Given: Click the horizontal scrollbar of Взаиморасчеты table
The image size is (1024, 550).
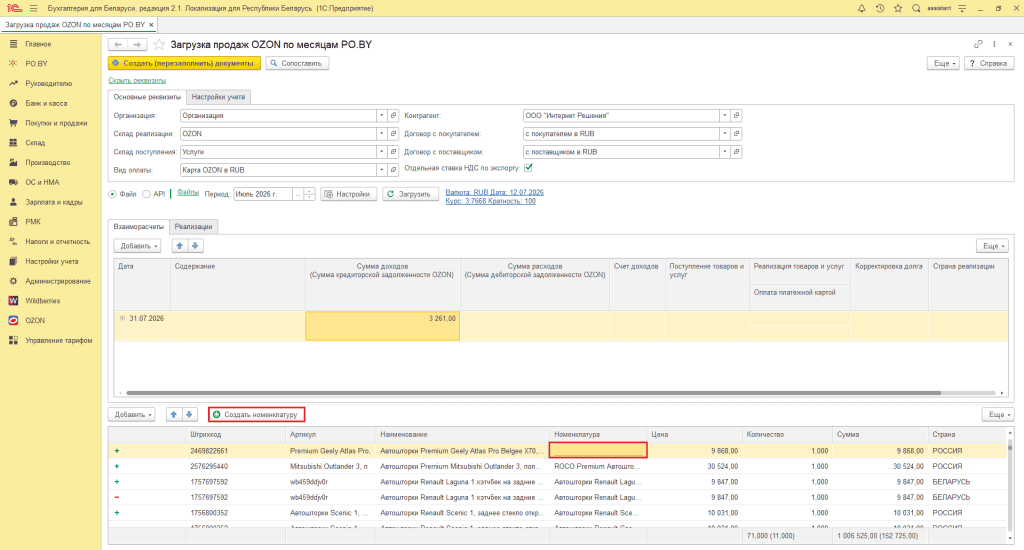Looking at the screenshot, I should point(533,393).
